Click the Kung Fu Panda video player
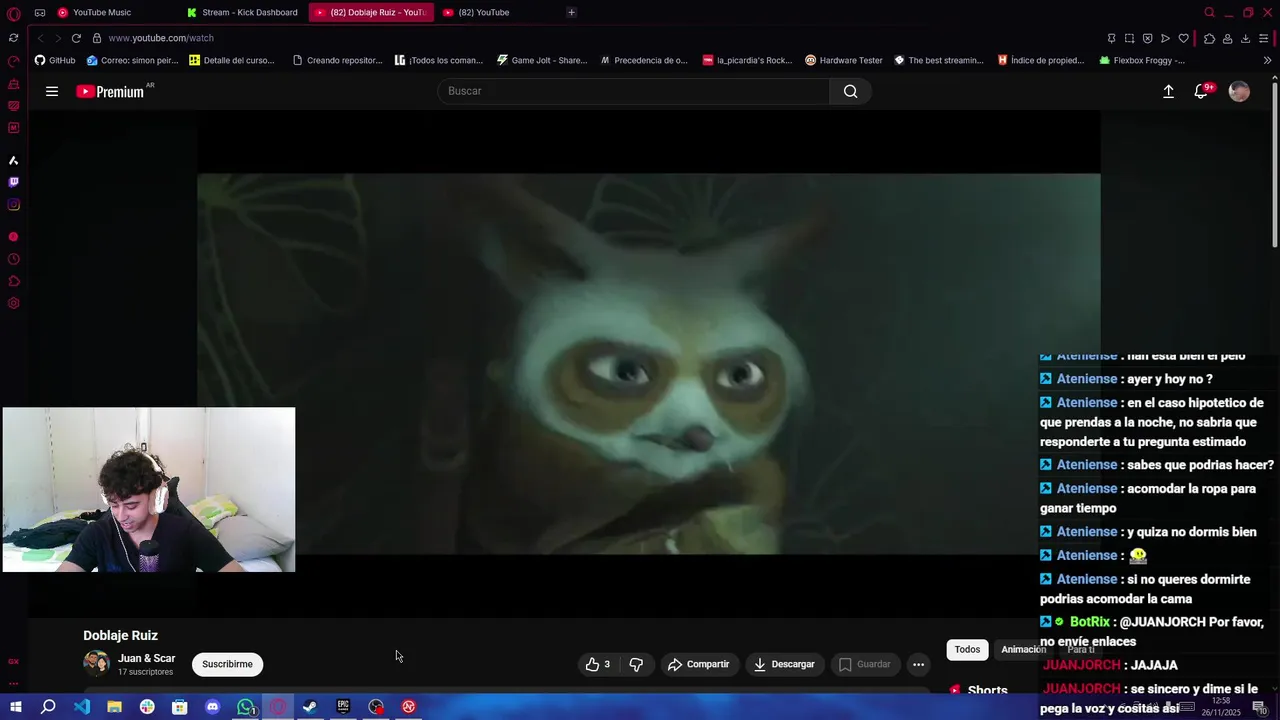 648,364
